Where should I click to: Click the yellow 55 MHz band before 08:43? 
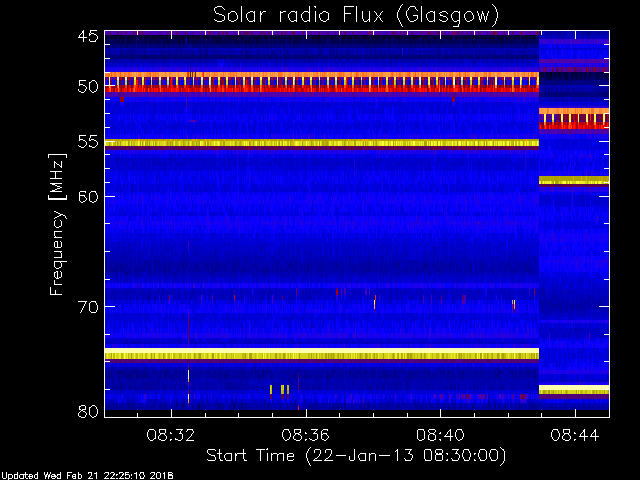point(322,143)
